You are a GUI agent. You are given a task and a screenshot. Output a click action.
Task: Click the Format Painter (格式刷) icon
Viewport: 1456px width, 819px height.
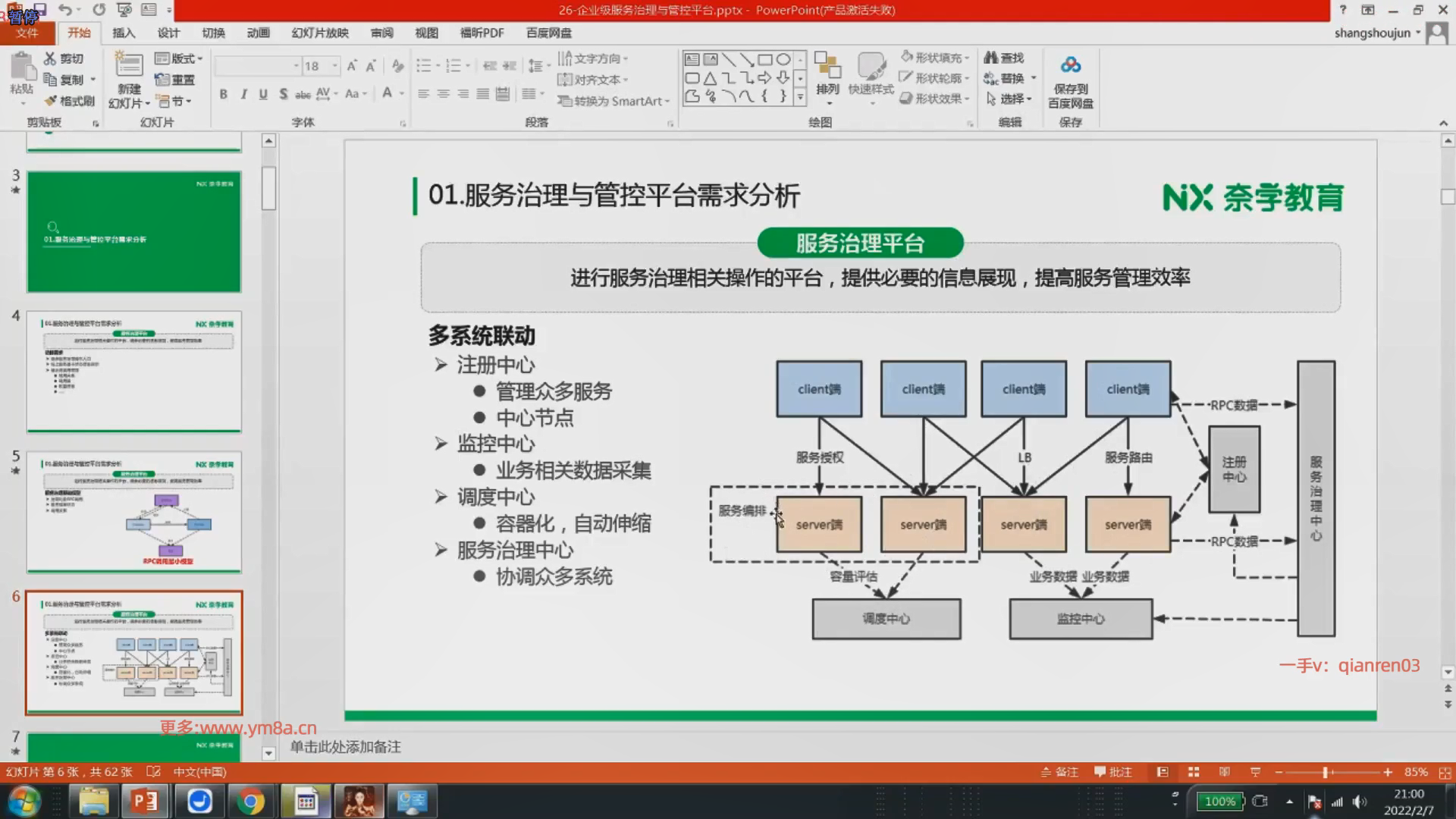[52, 101]
